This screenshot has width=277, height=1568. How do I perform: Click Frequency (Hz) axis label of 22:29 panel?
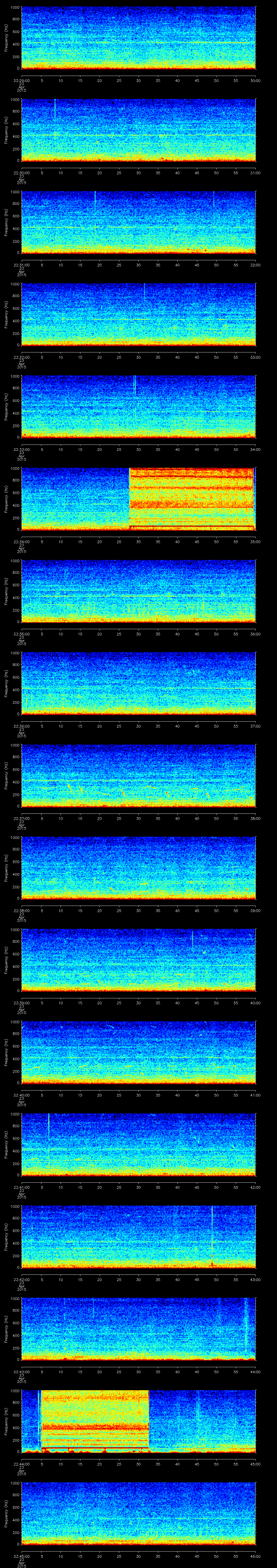pos(6,38)
